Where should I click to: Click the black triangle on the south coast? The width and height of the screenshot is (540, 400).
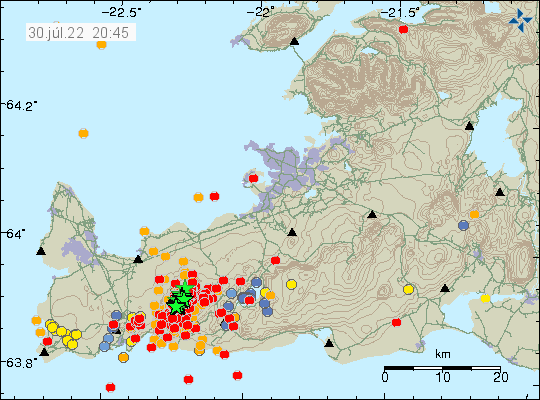pyautogui.click(x=329, y=343)
